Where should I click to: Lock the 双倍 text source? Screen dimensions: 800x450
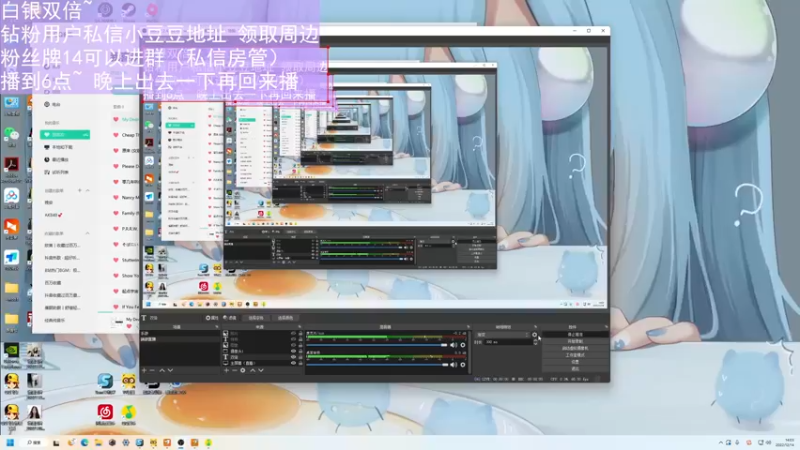point(301,357)
